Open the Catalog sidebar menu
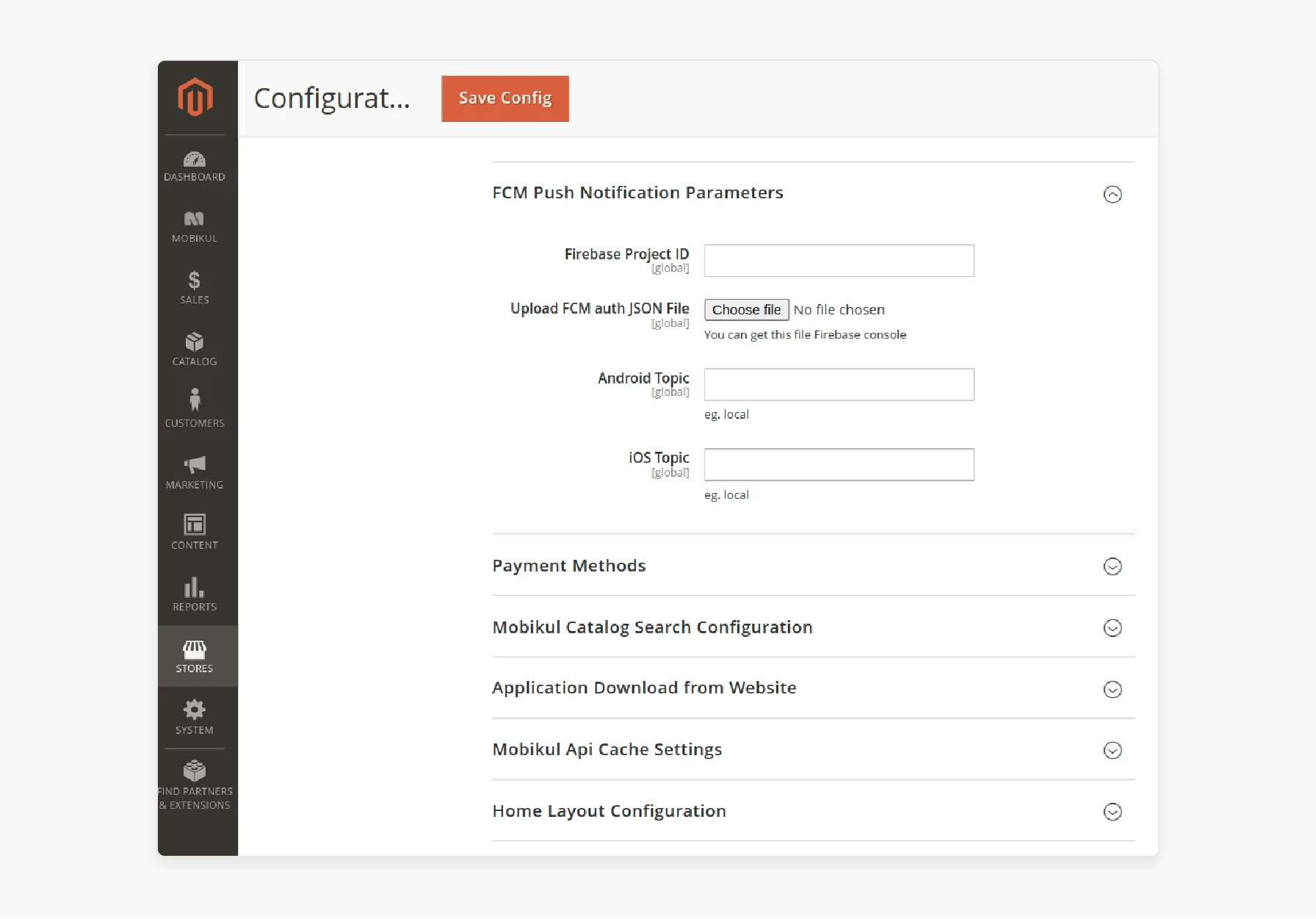The image size is (1316, 919). pos(195,350)
